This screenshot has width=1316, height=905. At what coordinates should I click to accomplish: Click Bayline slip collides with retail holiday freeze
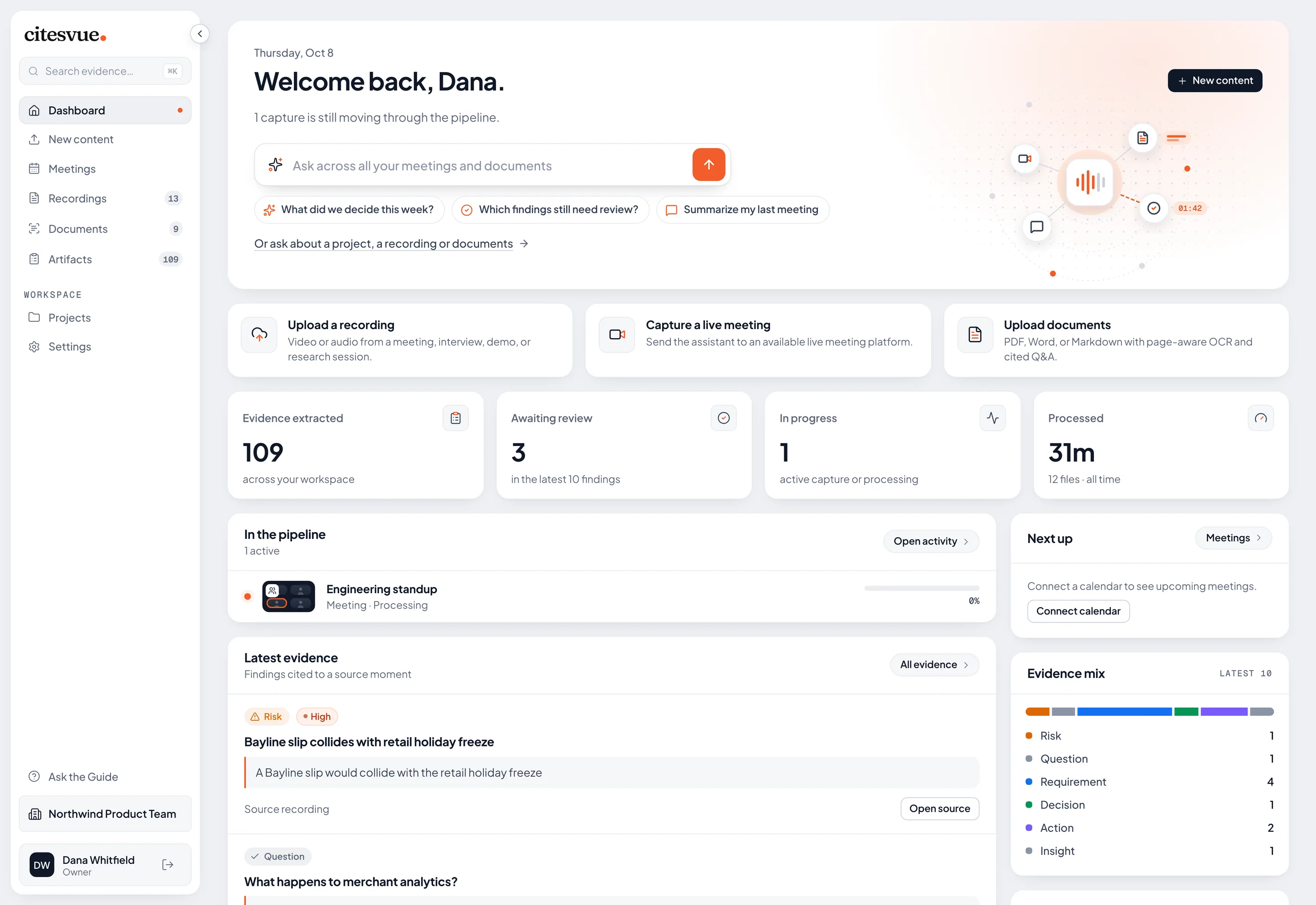click(369, 742)
